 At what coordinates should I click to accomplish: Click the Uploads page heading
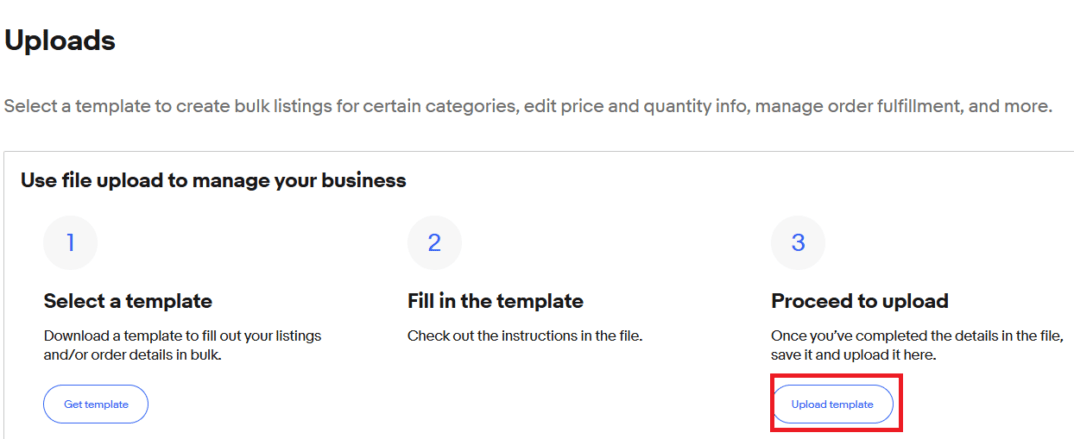point(60,41)
